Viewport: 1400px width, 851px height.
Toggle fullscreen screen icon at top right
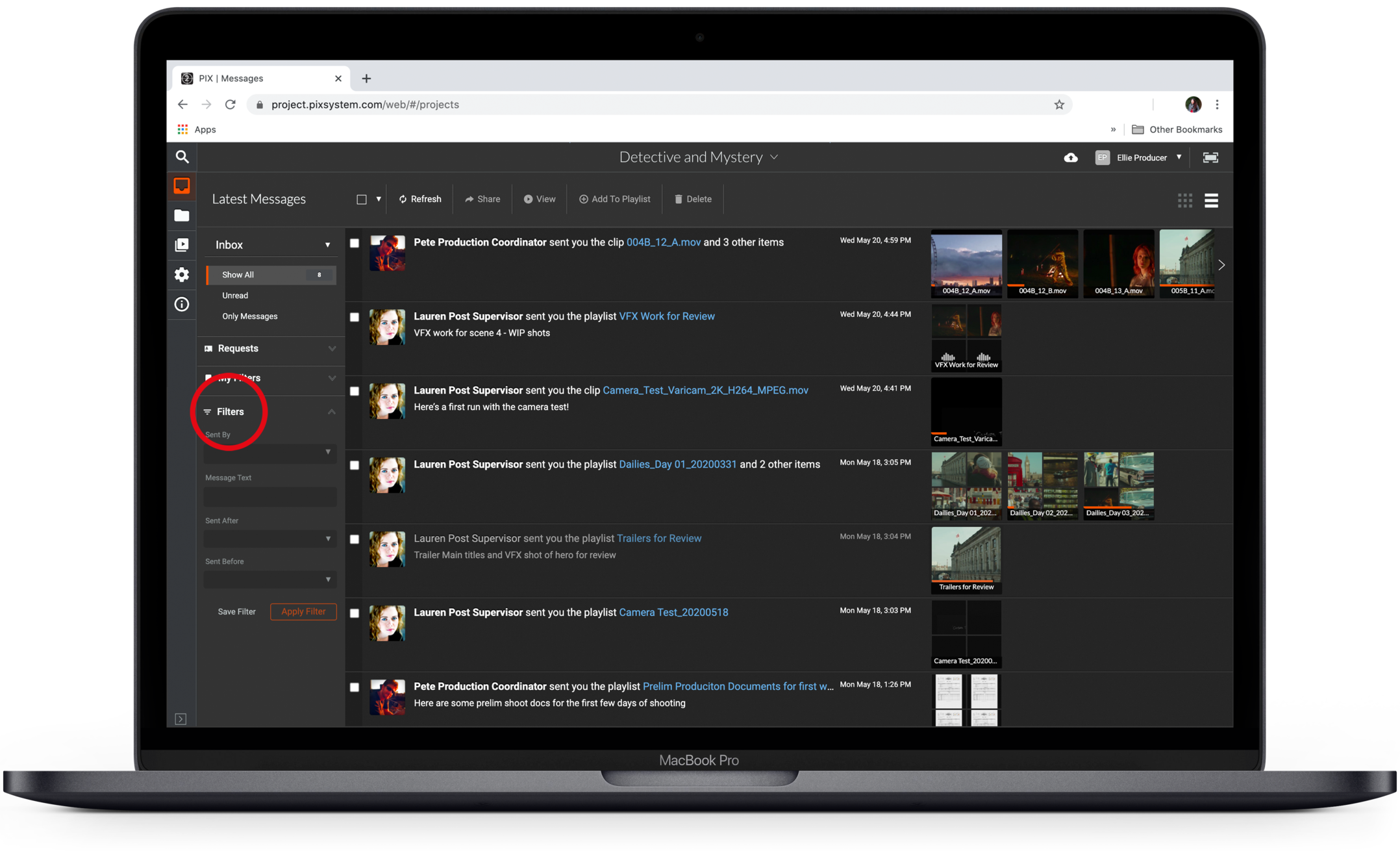point(1210,158)
